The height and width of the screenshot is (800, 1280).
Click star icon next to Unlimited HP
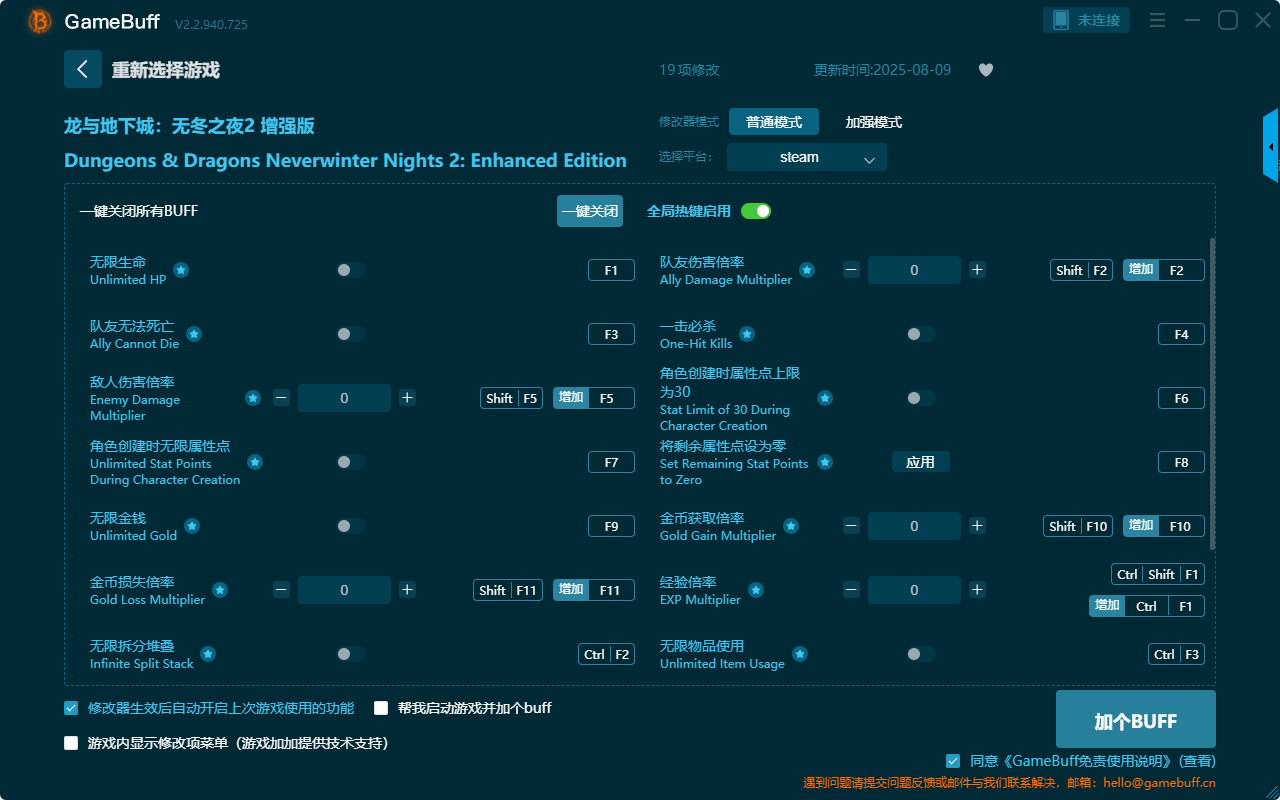[x=181, y=270]
